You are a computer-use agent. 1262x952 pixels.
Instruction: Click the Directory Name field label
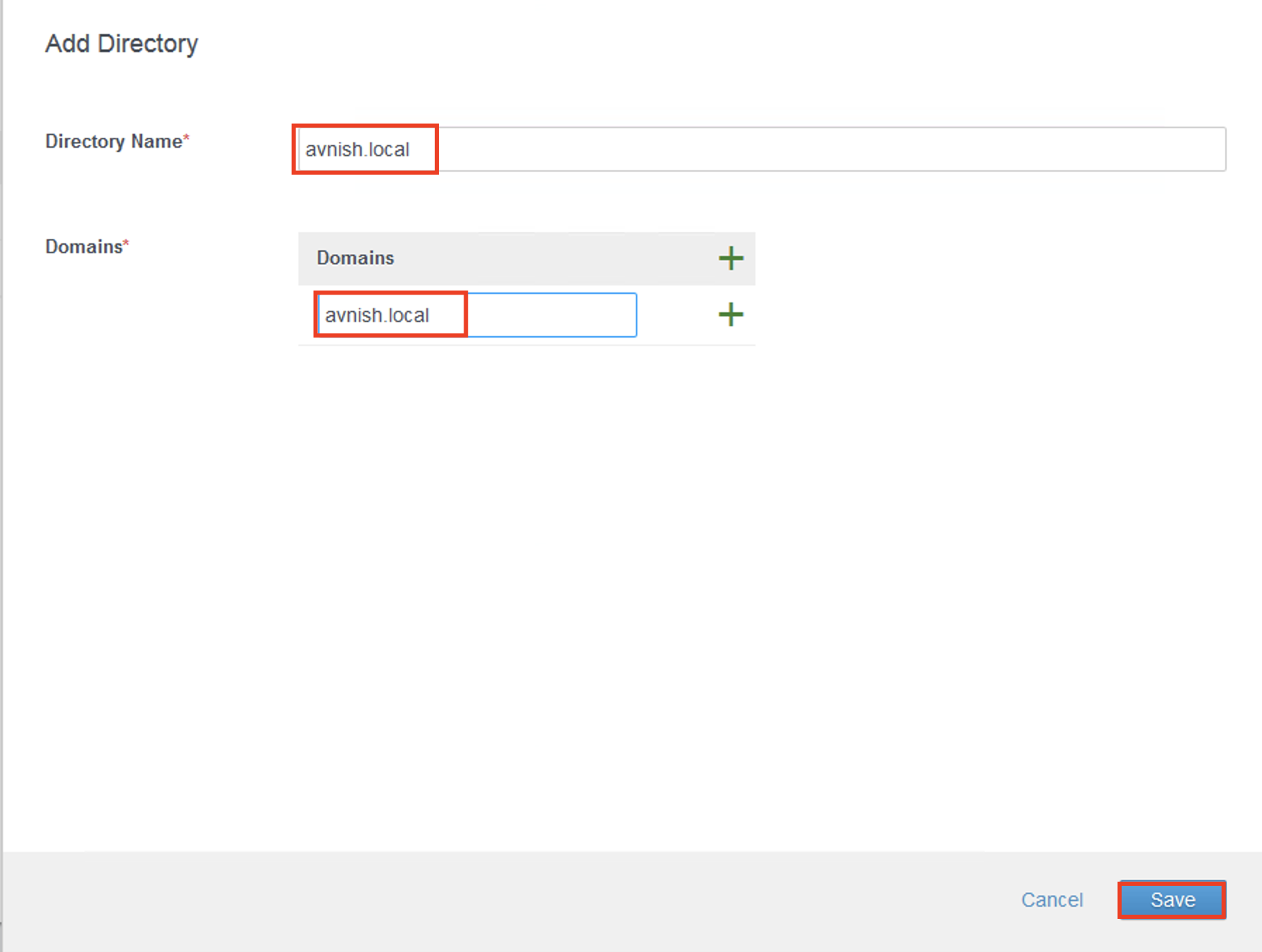(113, 141)
